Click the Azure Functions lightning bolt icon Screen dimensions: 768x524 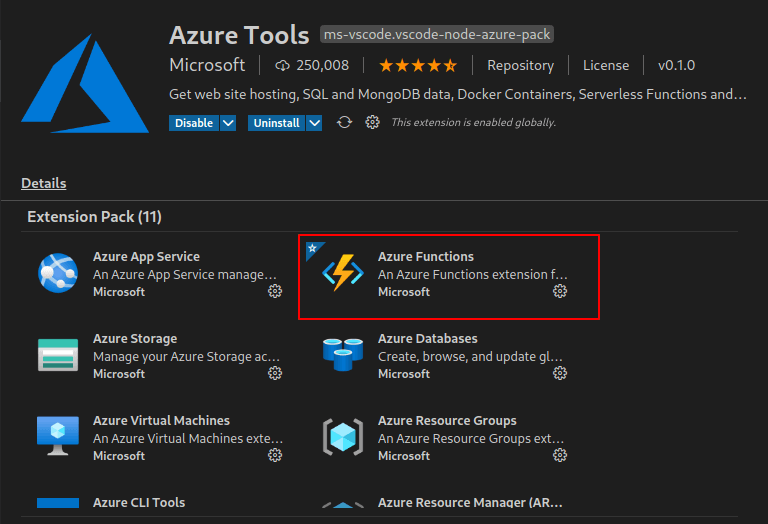coord(343,273)
